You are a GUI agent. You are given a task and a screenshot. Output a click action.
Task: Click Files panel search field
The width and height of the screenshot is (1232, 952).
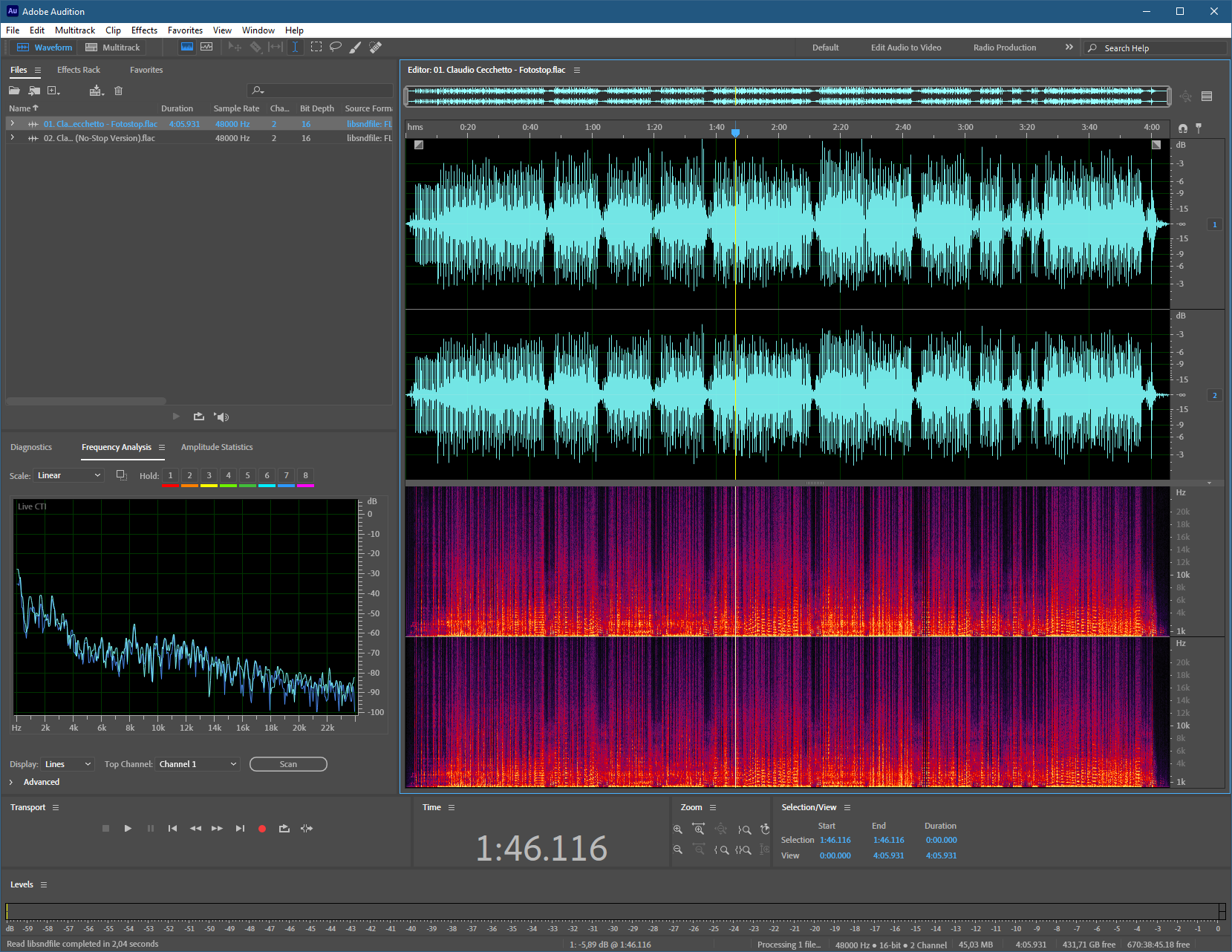pos(320,91)
